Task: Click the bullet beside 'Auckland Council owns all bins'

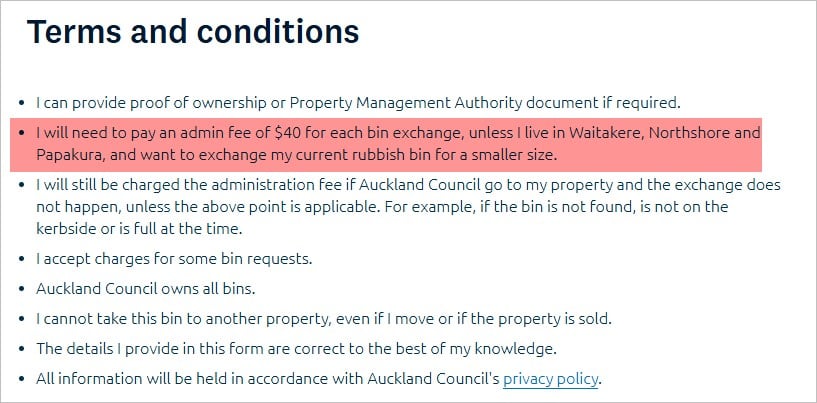Action: point(21,289)
